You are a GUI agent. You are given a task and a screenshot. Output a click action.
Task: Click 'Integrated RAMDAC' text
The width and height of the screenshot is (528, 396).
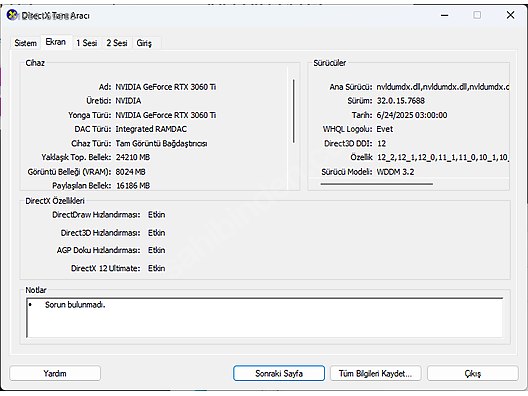click(x=151, y=129)
